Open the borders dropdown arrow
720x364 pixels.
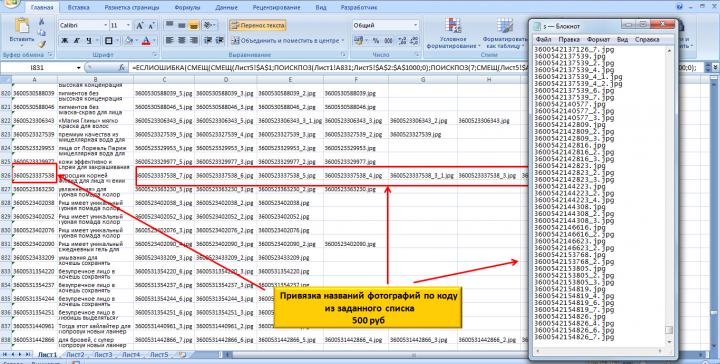click(117, 41)
